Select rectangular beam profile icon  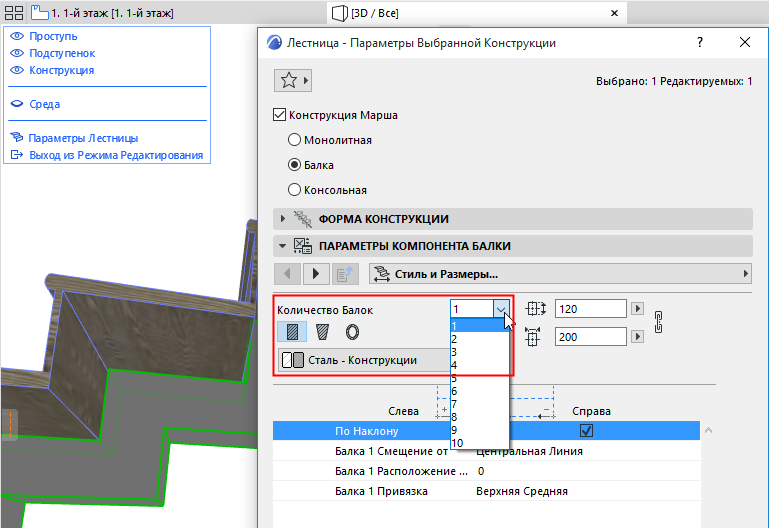point(292,332)
